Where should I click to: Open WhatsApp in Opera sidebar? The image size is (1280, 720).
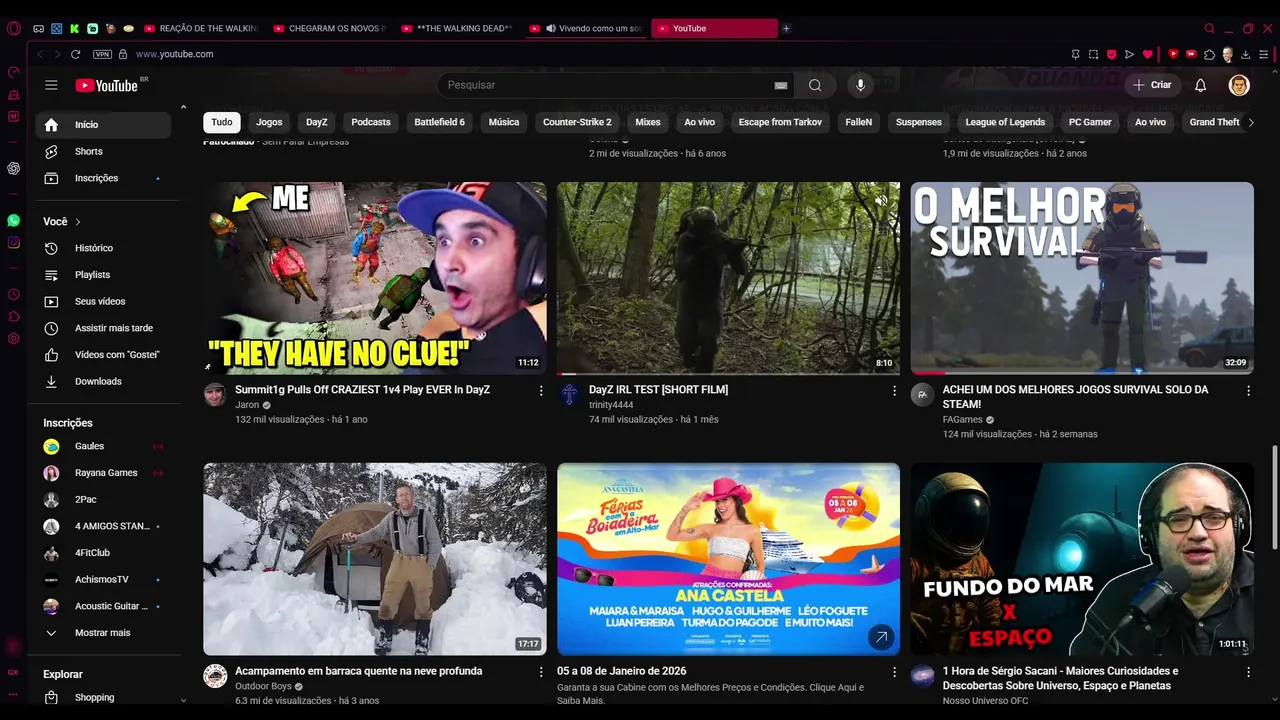(13, 220)
